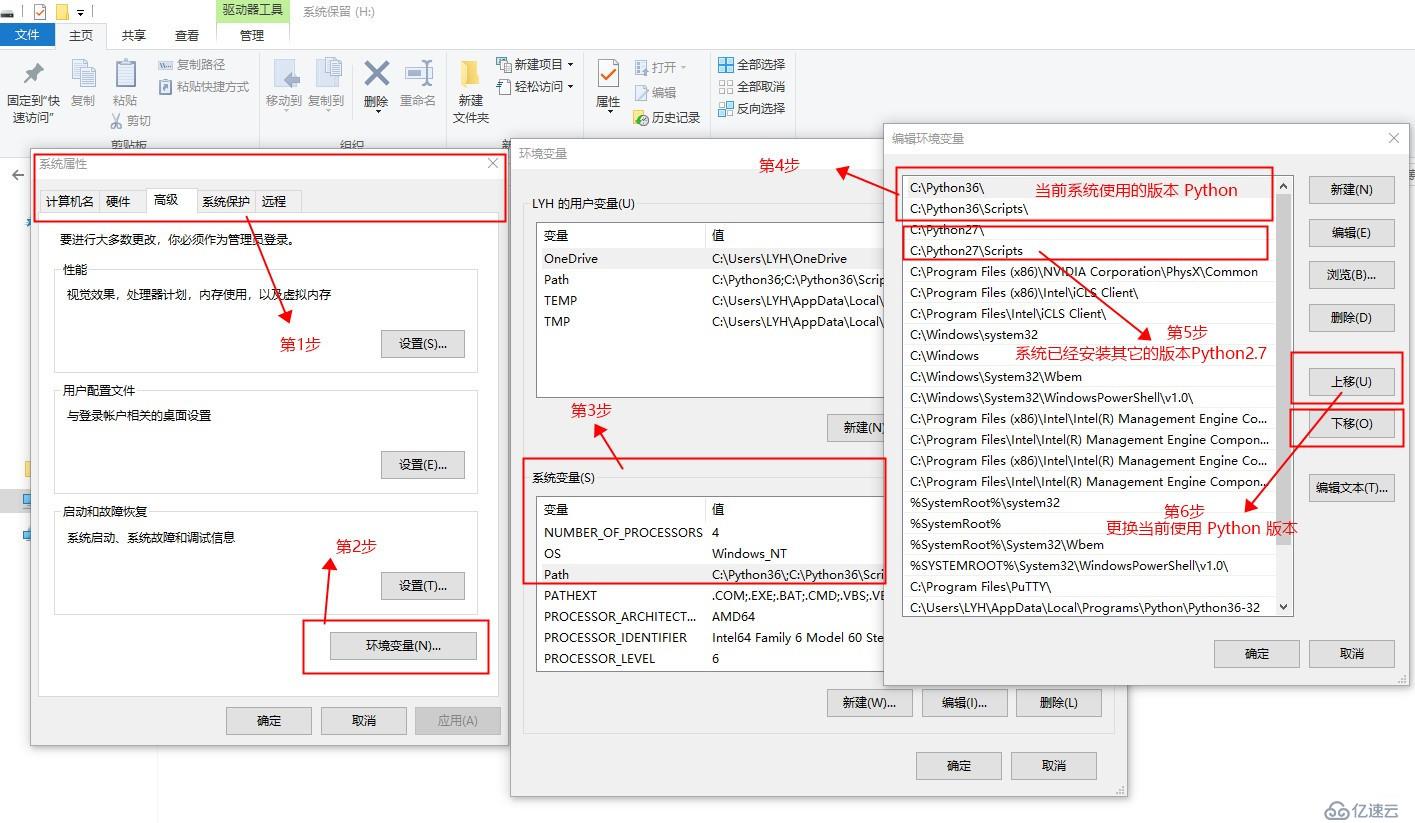Select C:\Program Files\PuTTY\ entry

click(x=1089, y=587)
